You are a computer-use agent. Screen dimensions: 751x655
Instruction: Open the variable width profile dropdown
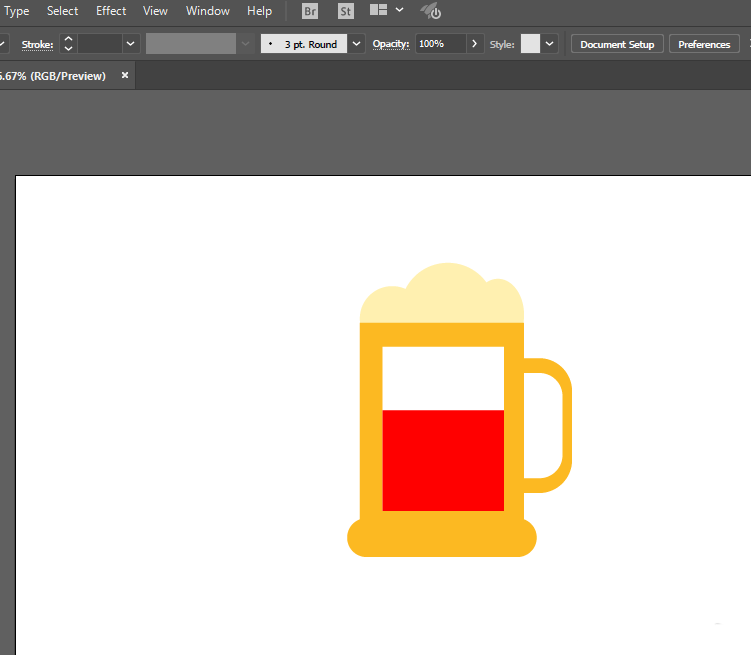click(x=245, y=44)
